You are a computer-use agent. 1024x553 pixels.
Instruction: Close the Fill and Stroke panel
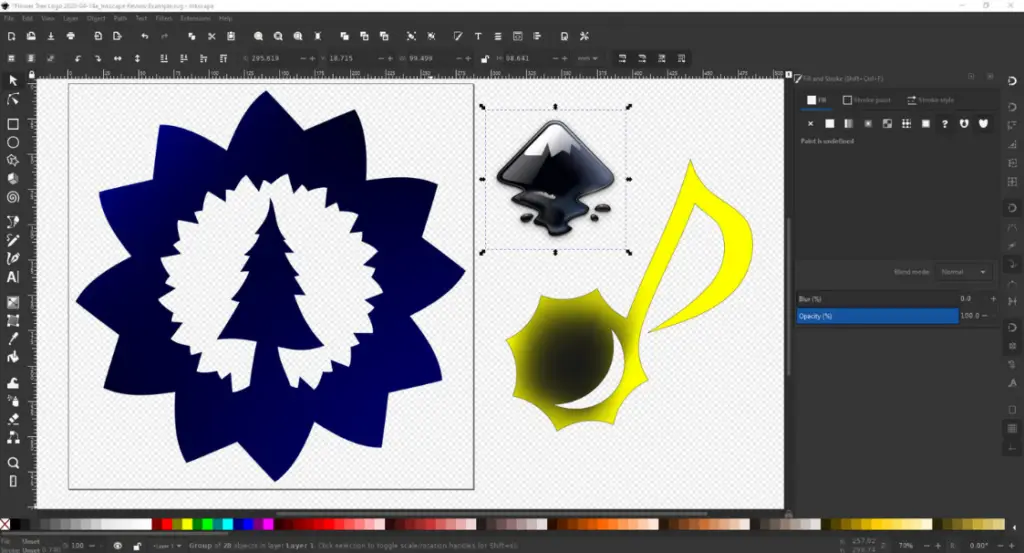pyautogui.click(x=990, y=77)
